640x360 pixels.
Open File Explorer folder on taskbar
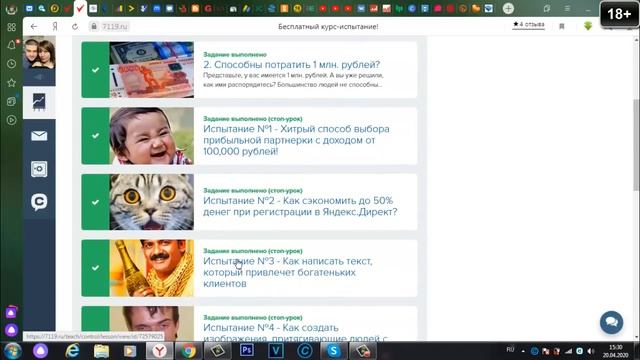point(101,351)
